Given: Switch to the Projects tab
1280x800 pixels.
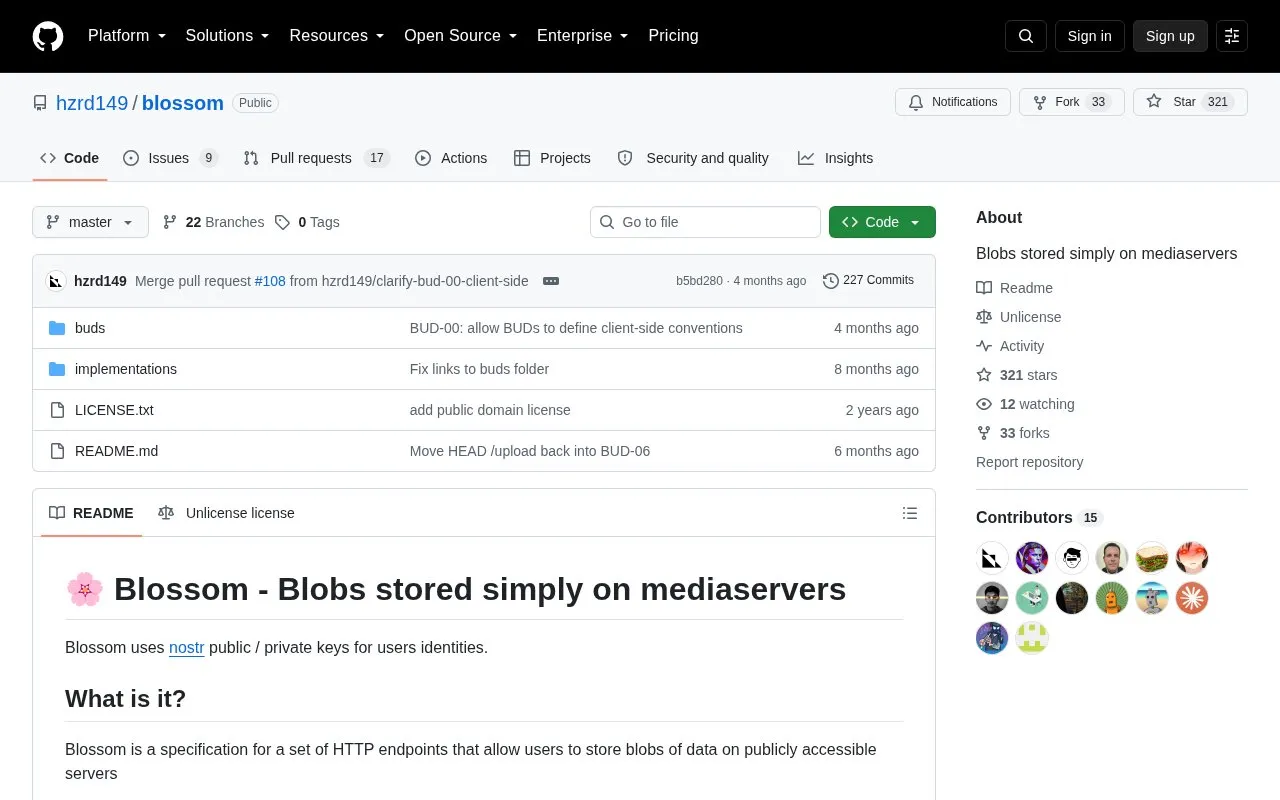Looking at the screenshot, I should tap(552, 158).
